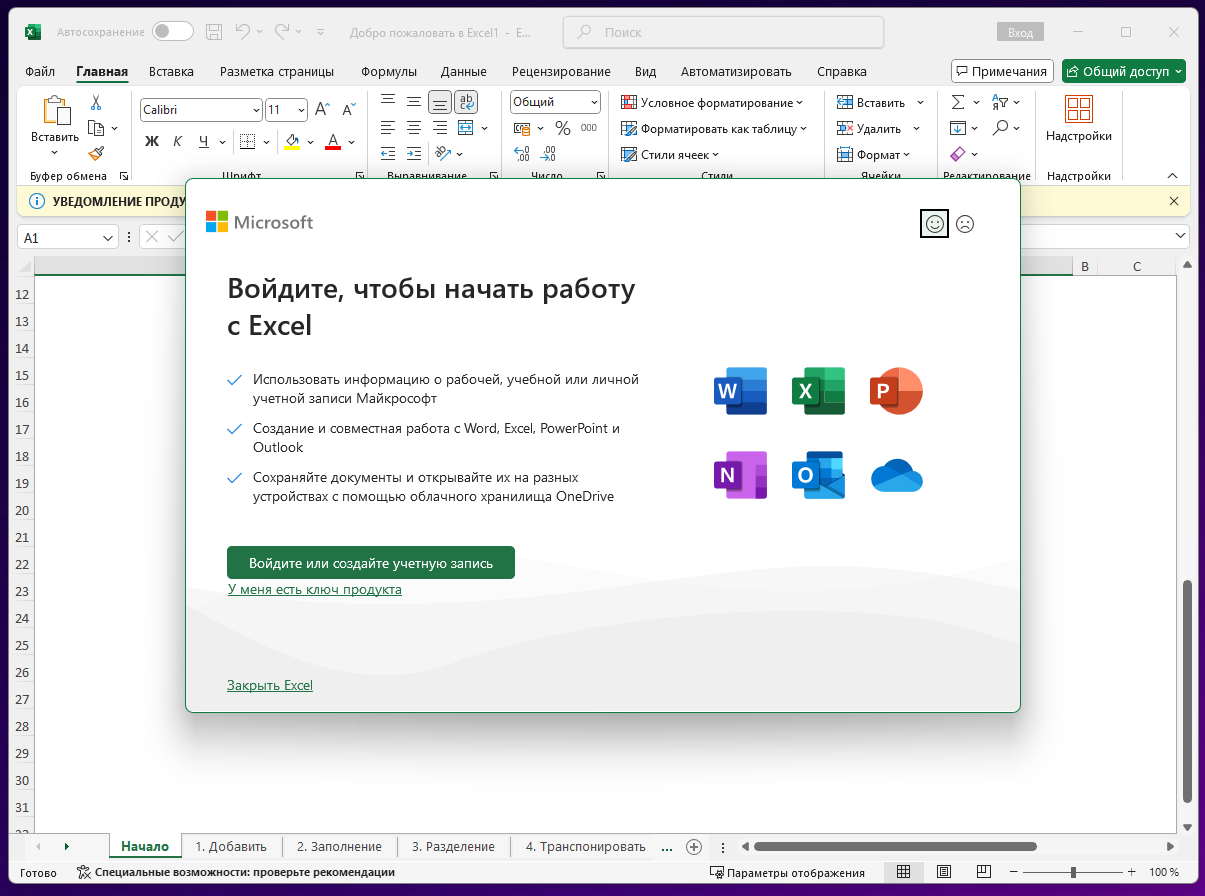Click the Sort and filter icon

click(x=1000, y=102)
